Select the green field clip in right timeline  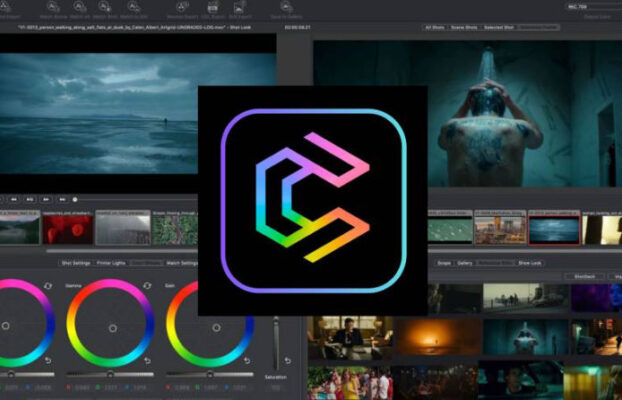[450, 227]
